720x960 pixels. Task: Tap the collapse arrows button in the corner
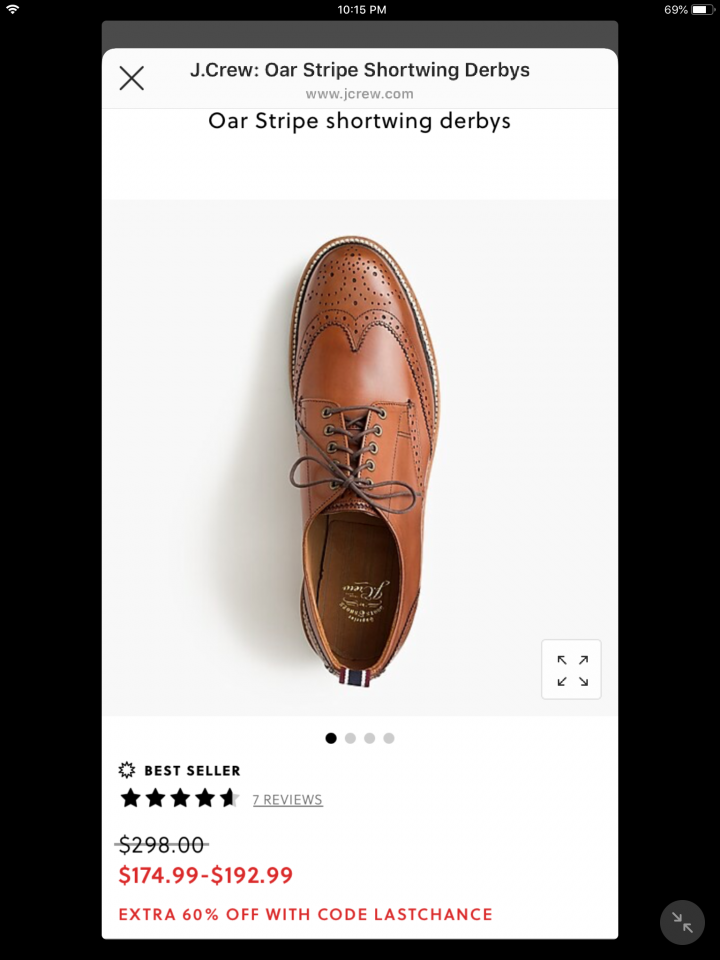pos(682,922)
